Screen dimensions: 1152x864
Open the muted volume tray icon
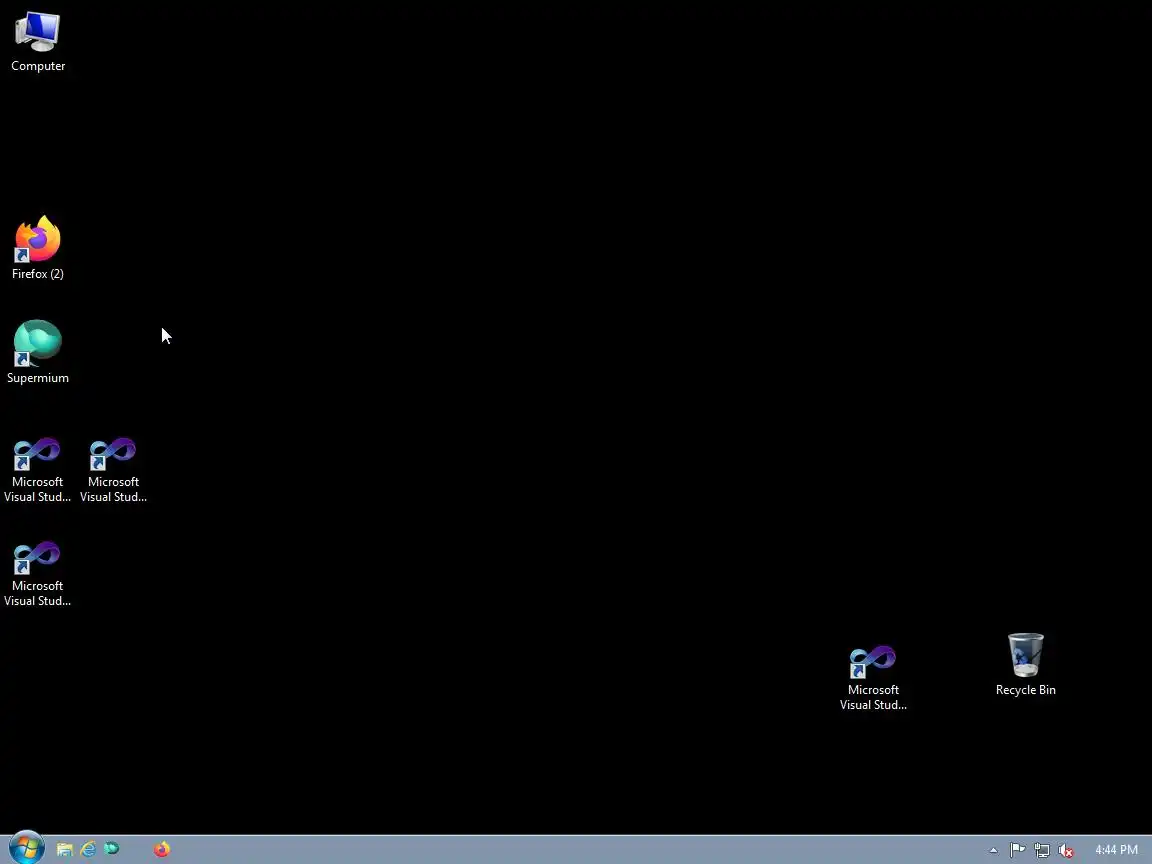[1066, 850]
